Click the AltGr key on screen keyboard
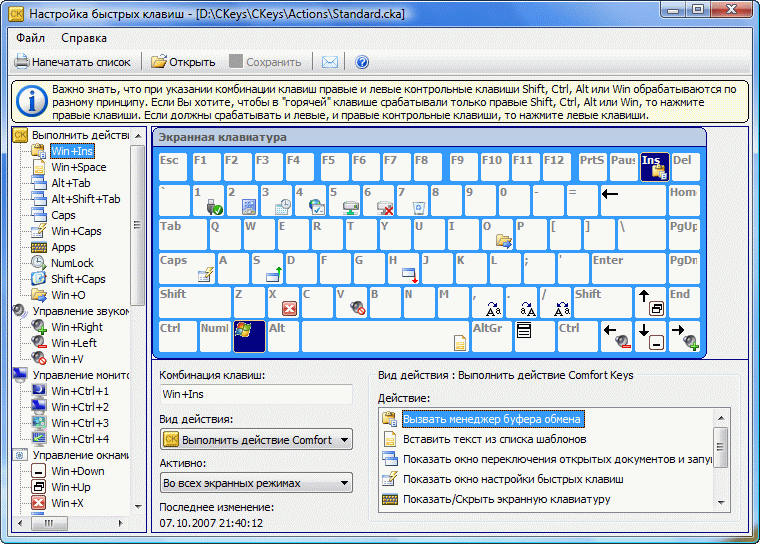This screenshot has height=544, width=760. pyautogui.click(x=491, y=336)
